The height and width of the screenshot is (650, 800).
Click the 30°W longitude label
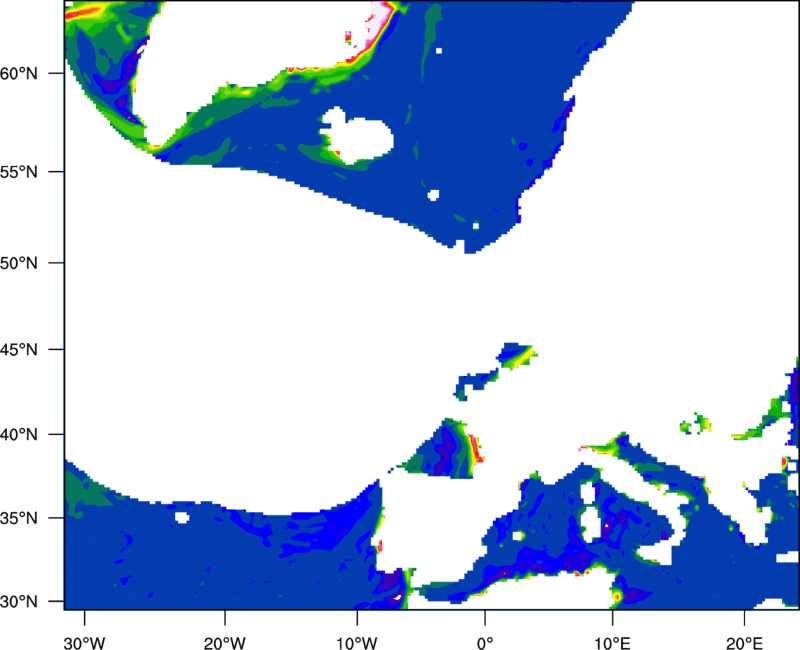pos(84,643)
